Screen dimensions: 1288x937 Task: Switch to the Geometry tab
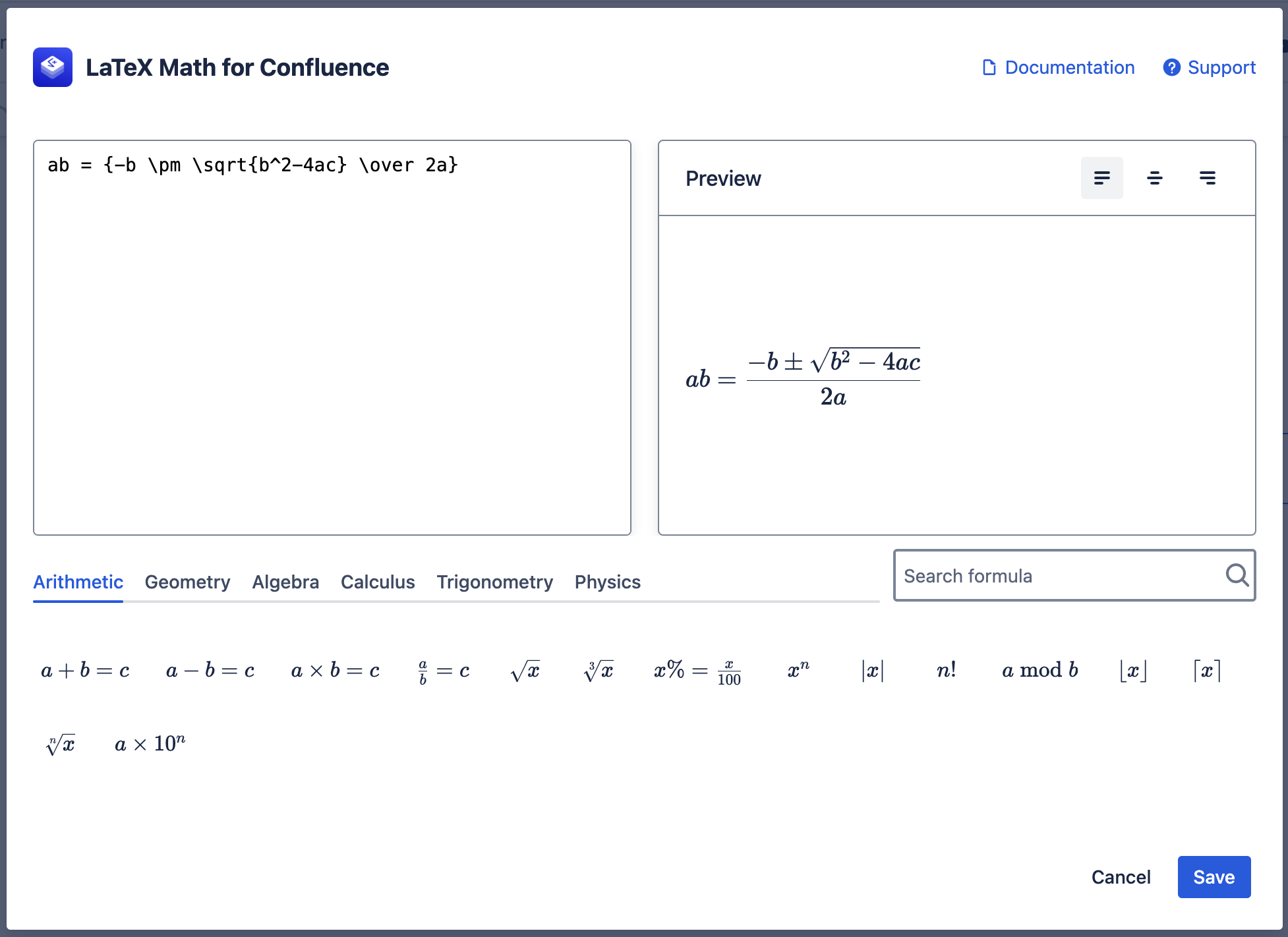(x=187, y=582)
